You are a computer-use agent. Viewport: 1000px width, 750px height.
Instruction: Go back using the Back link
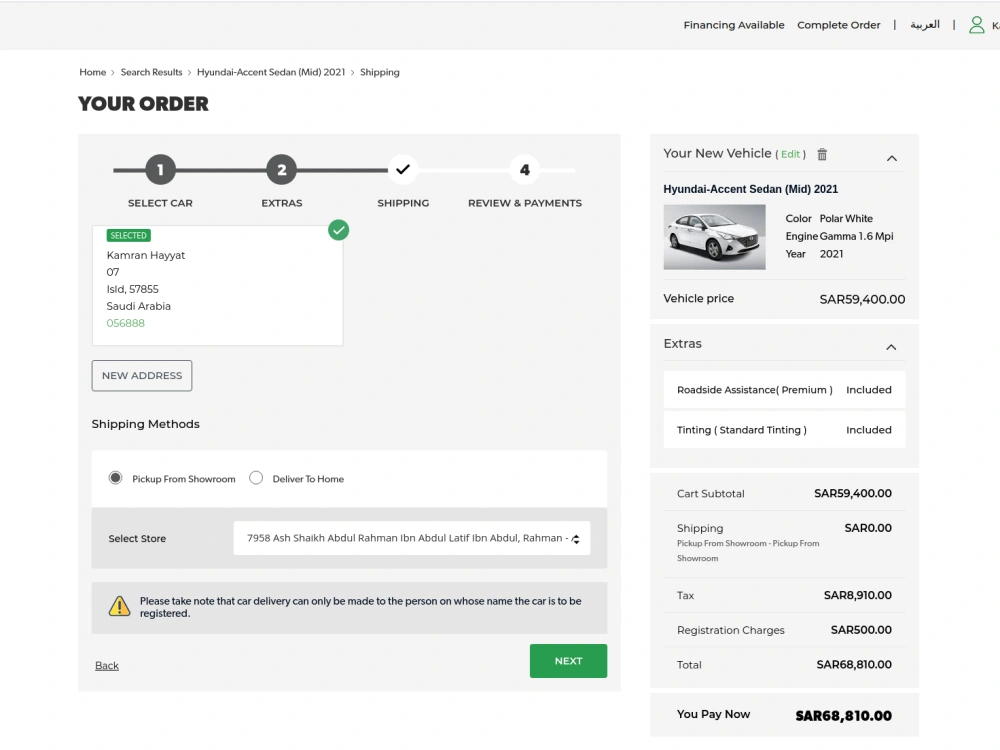pos(106,665)
